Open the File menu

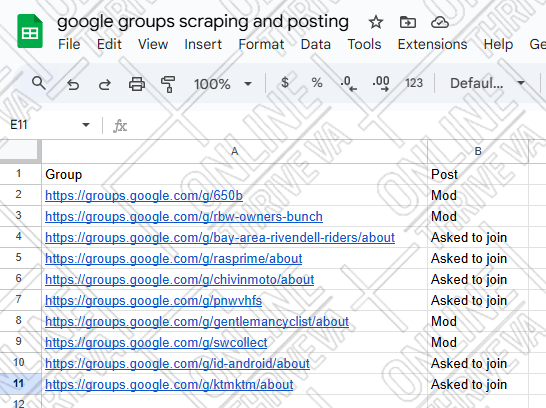click(x=69, y=44)
